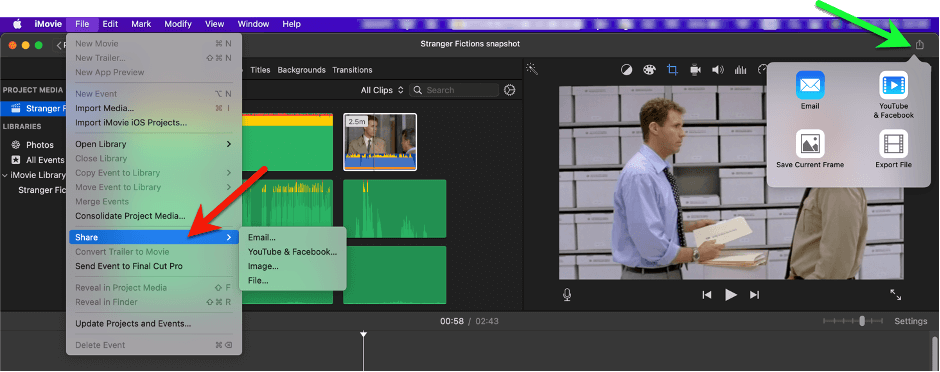This screenshot has width=940, height=372.
Task: Choose Send Event to Final Cut Pro
Action: (x=153, y=266)
